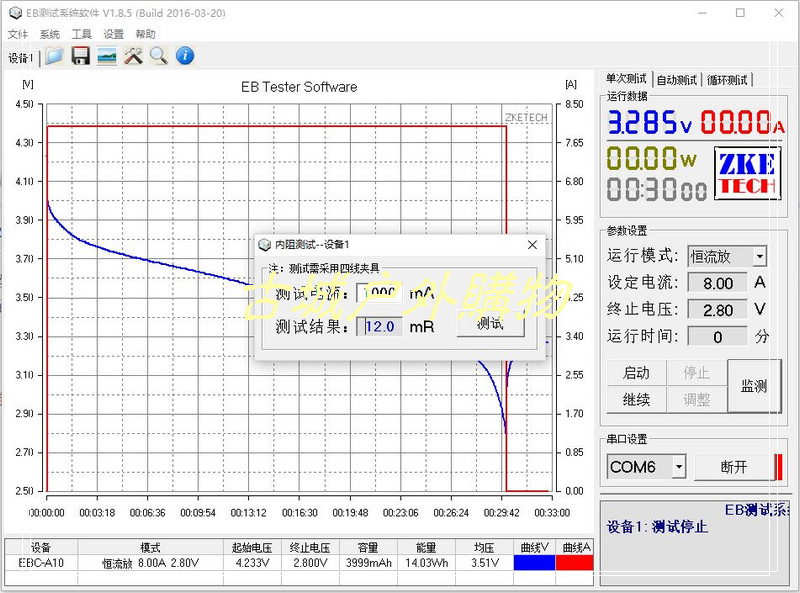
Task: Select the 恒流放 8.00A 2.80V mode cell
Action: coord(151,563)
